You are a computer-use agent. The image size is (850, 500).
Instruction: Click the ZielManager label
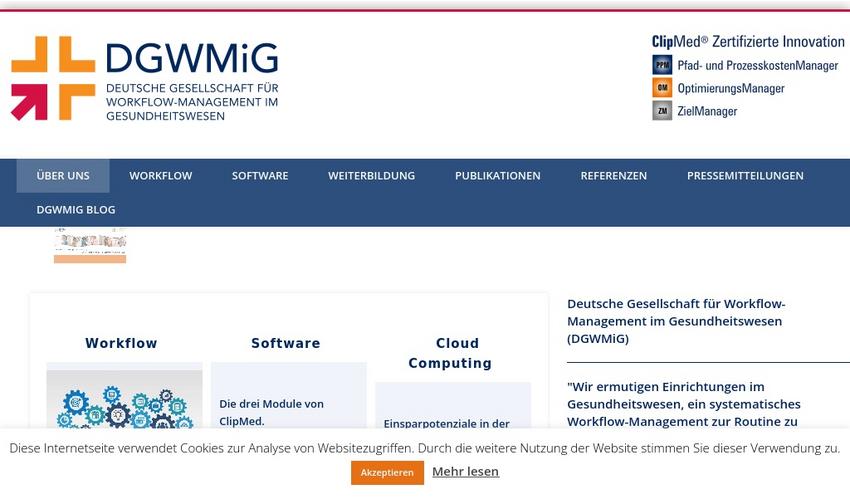pyautogui.click(x=707, y=111)
